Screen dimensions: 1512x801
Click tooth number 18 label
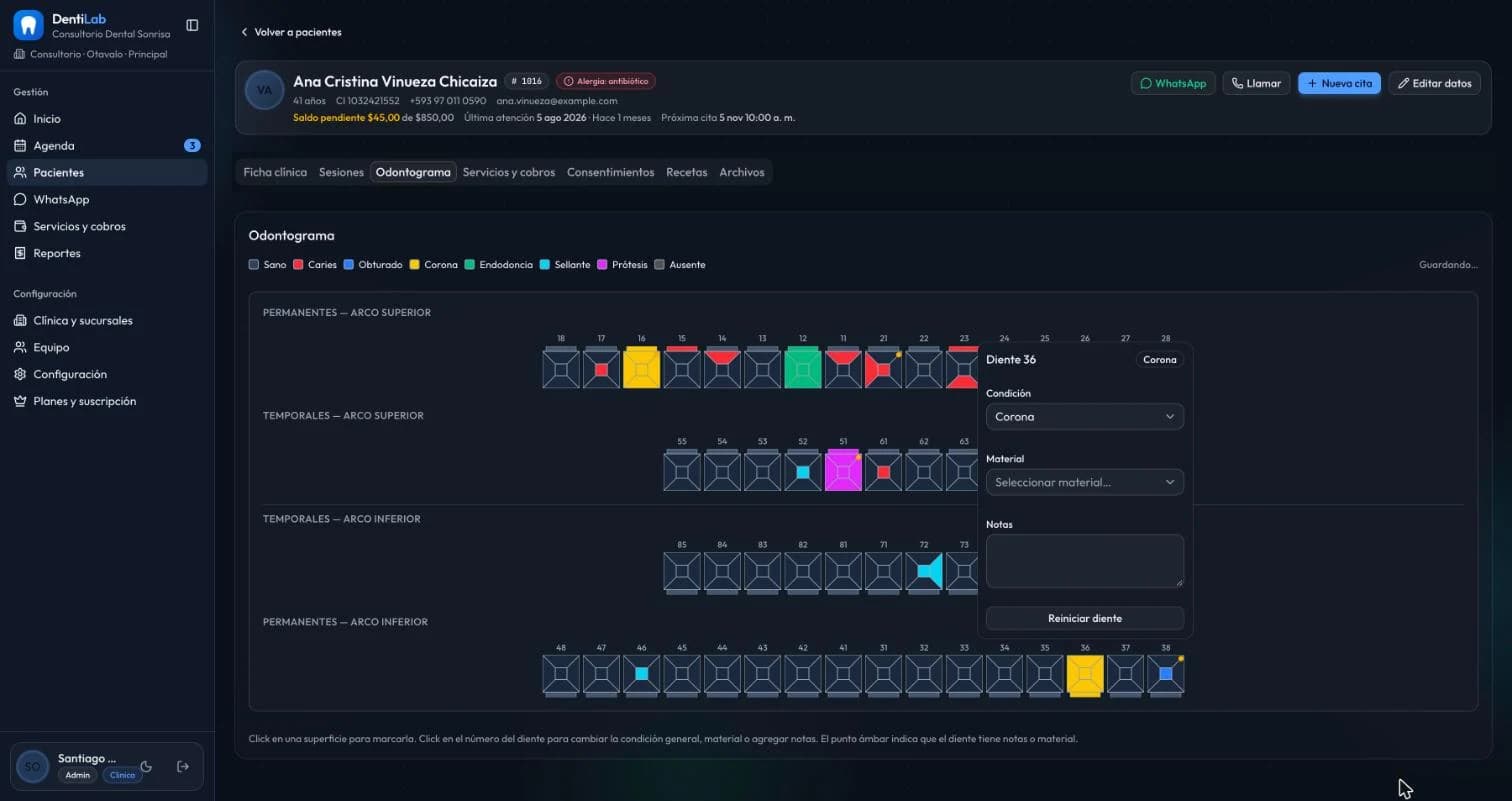pyautogui.click(x=561, y=339)
